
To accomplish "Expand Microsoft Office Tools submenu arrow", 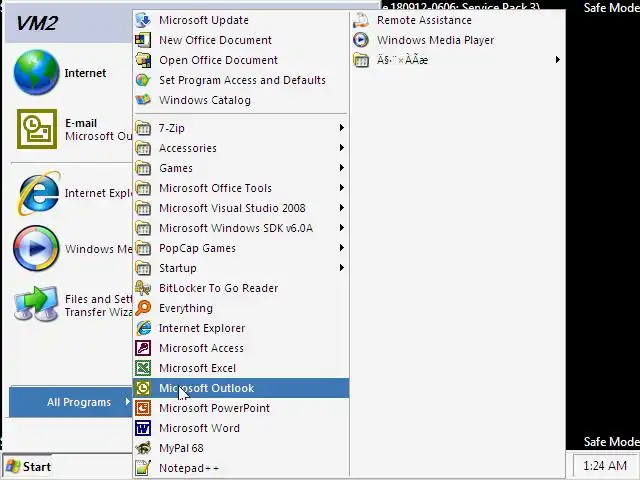I will 342,188.
